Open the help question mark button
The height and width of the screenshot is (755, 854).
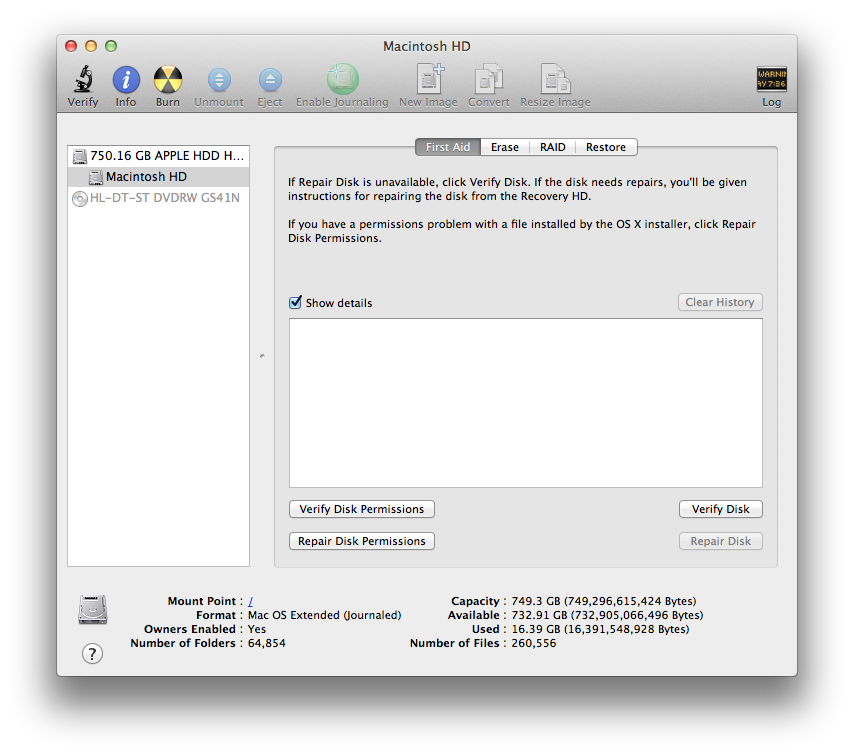click(92, 653)
